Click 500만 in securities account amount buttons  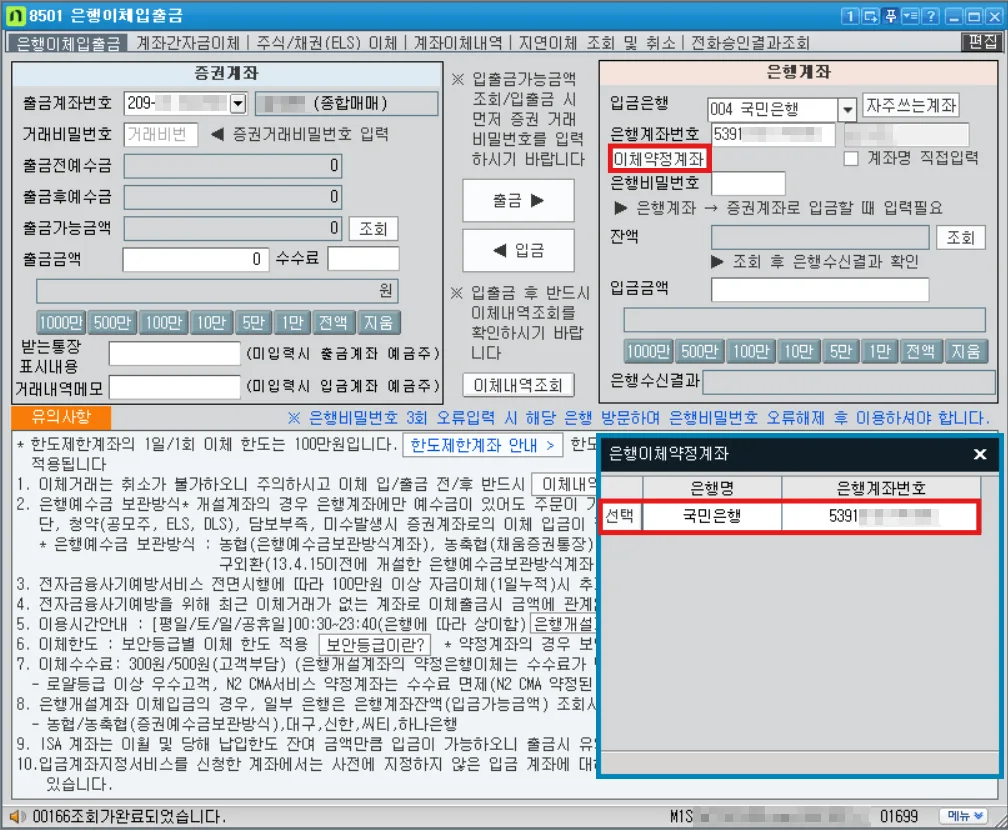(112, 322)
